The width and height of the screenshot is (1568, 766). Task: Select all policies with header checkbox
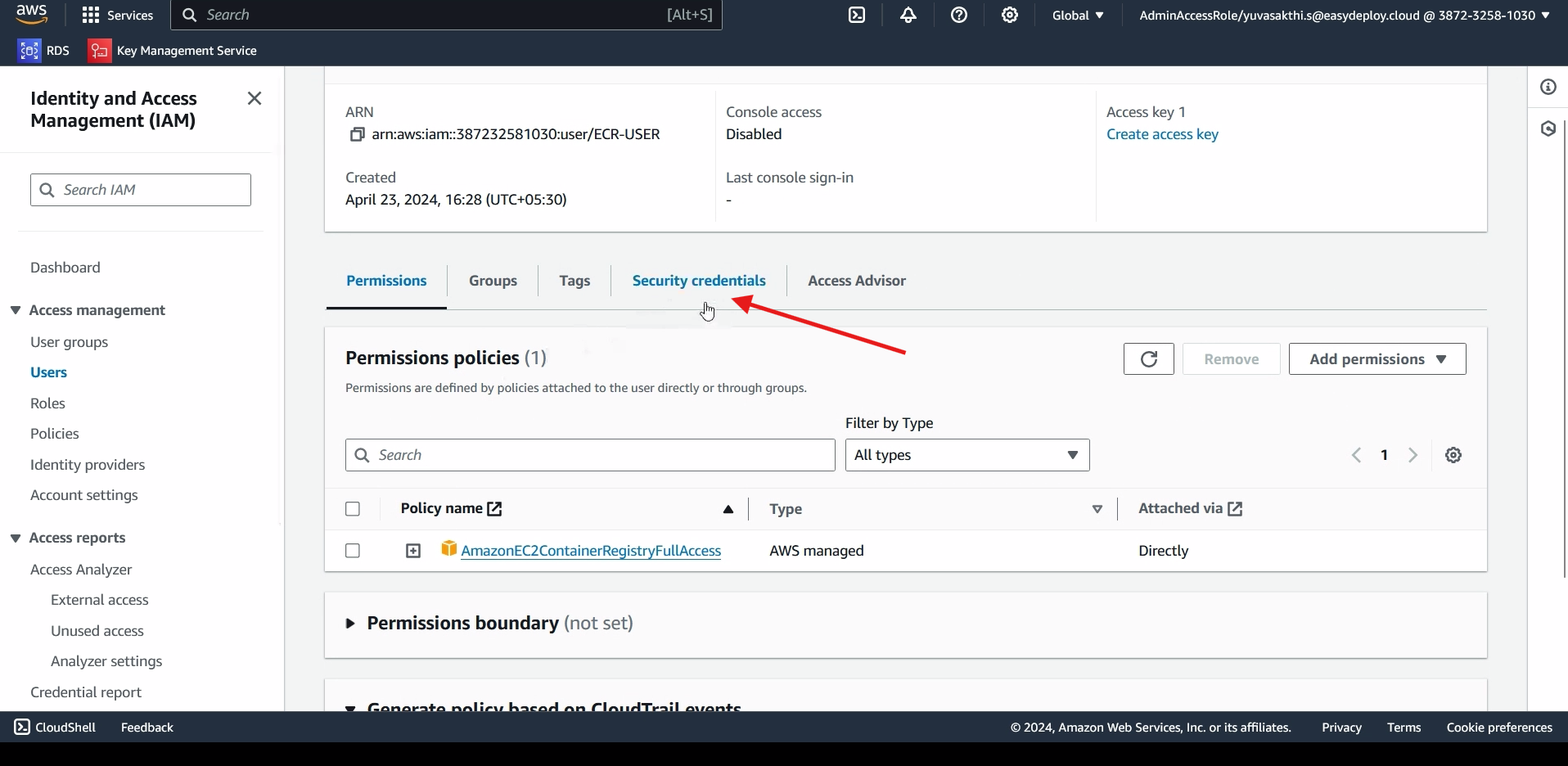(x=353, y=509)
